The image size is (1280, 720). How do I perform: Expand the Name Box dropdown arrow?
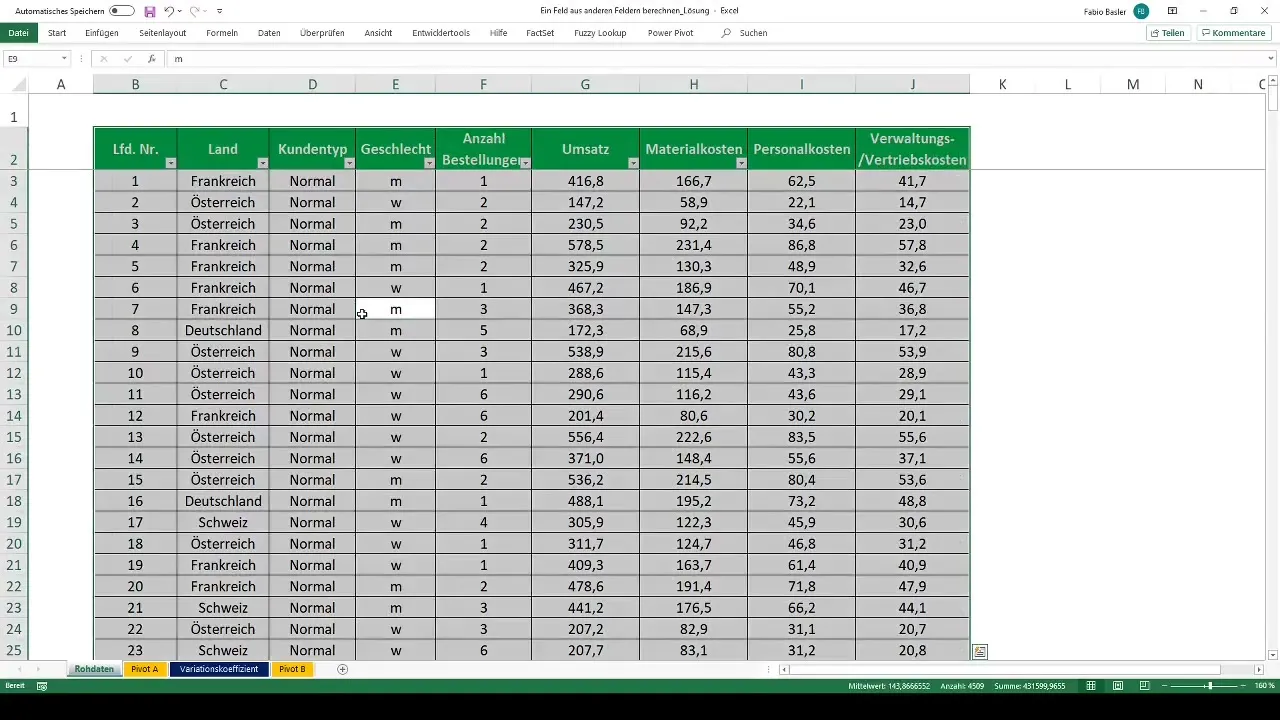64,59
